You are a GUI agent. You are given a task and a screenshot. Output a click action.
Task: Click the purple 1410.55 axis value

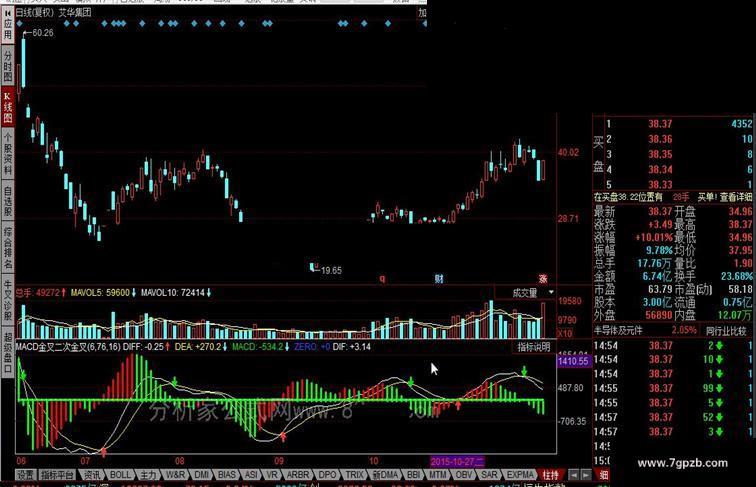coord(573,361)
